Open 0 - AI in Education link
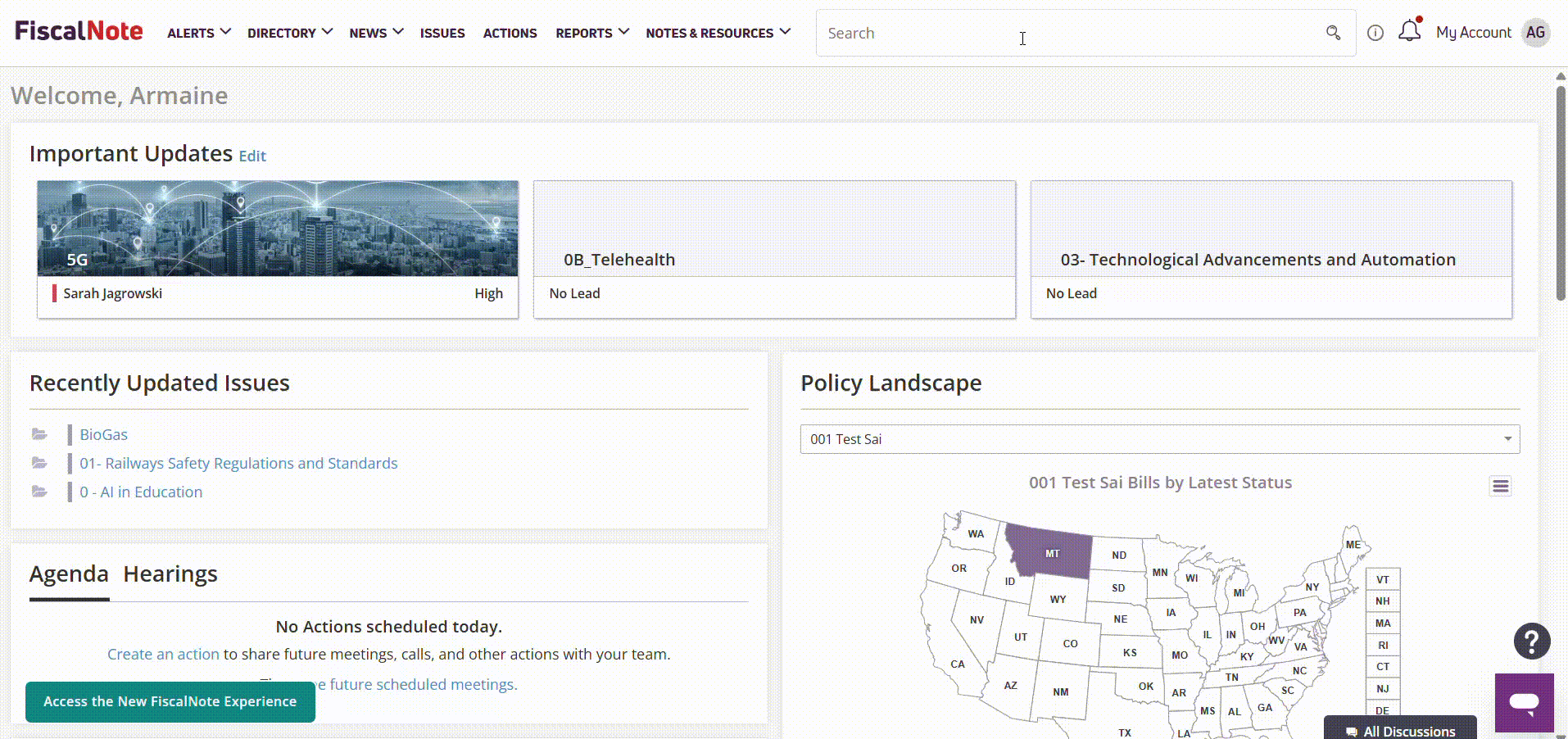The width and height of the screenshot is (1568, 739). point(141,492)
